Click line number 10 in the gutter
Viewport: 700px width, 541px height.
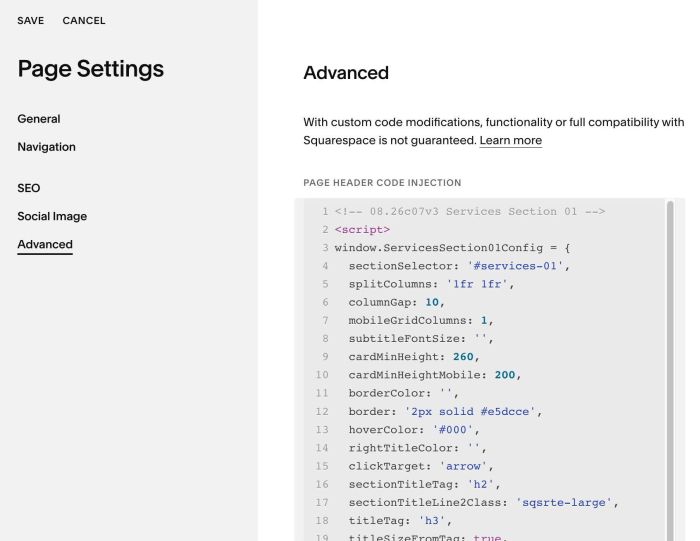point(322,375)
